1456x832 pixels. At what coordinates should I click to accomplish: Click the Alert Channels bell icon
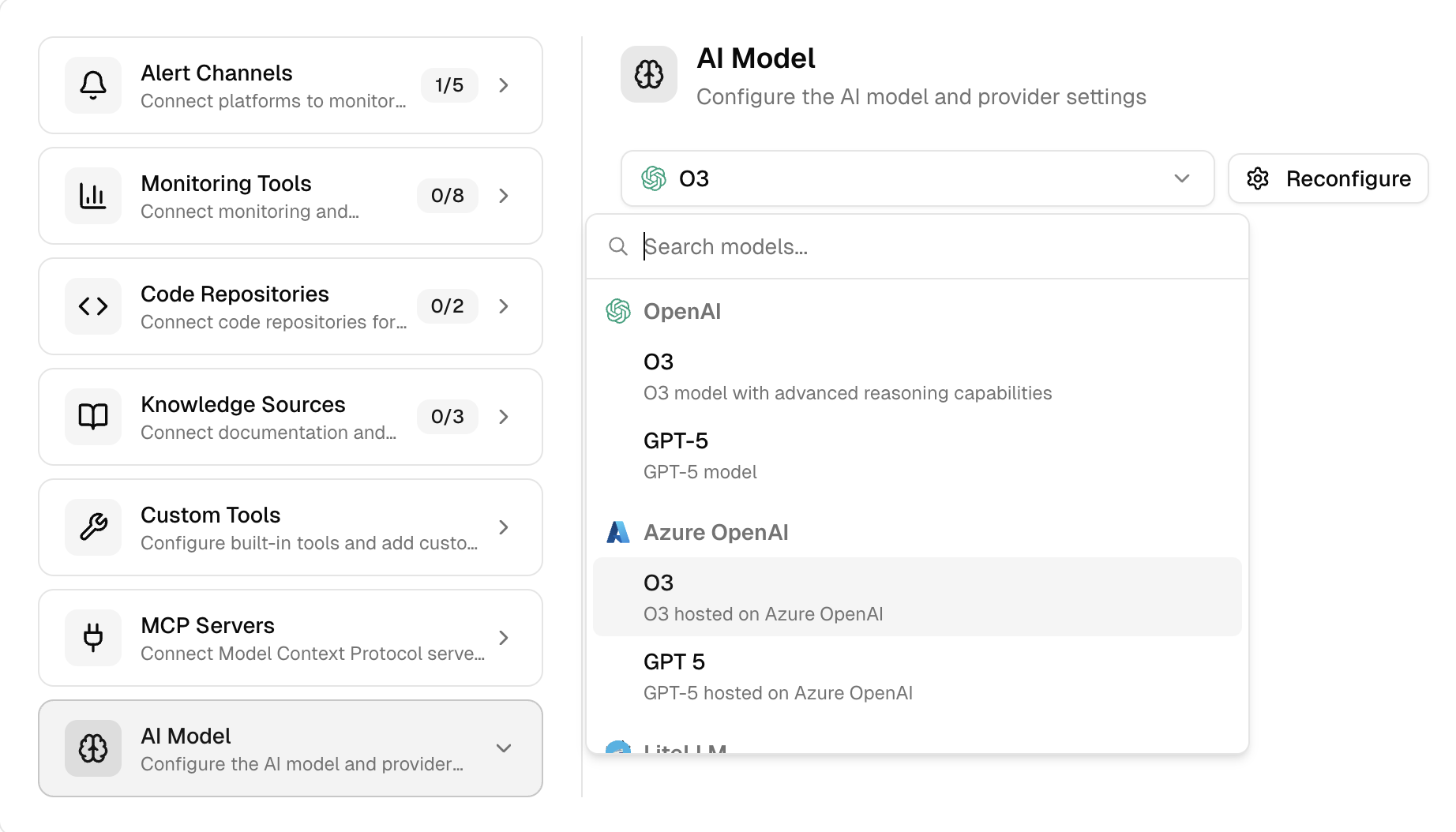point(93,85)
